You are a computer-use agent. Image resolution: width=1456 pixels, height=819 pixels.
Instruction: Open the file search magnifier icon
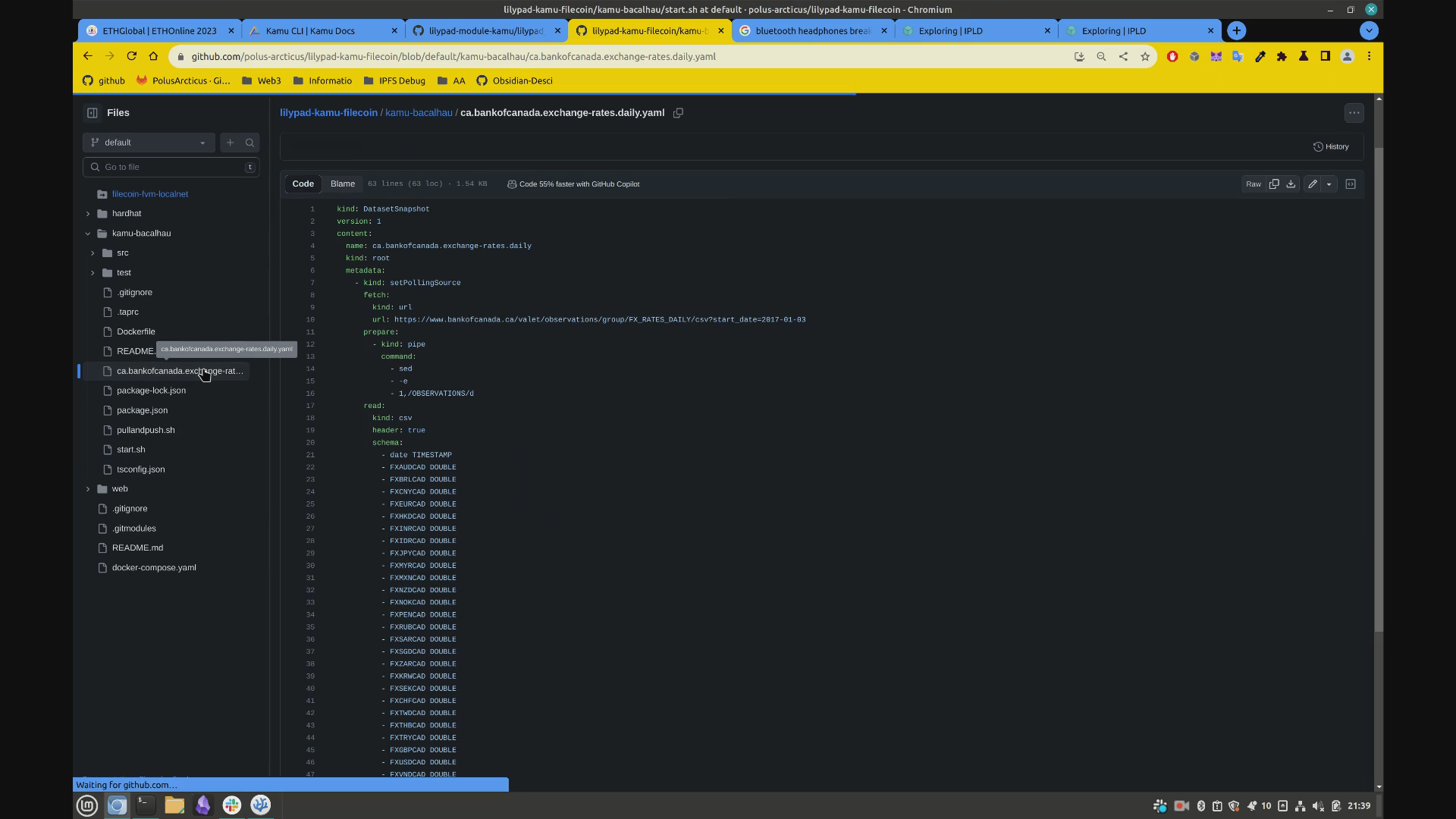[249, 143]
